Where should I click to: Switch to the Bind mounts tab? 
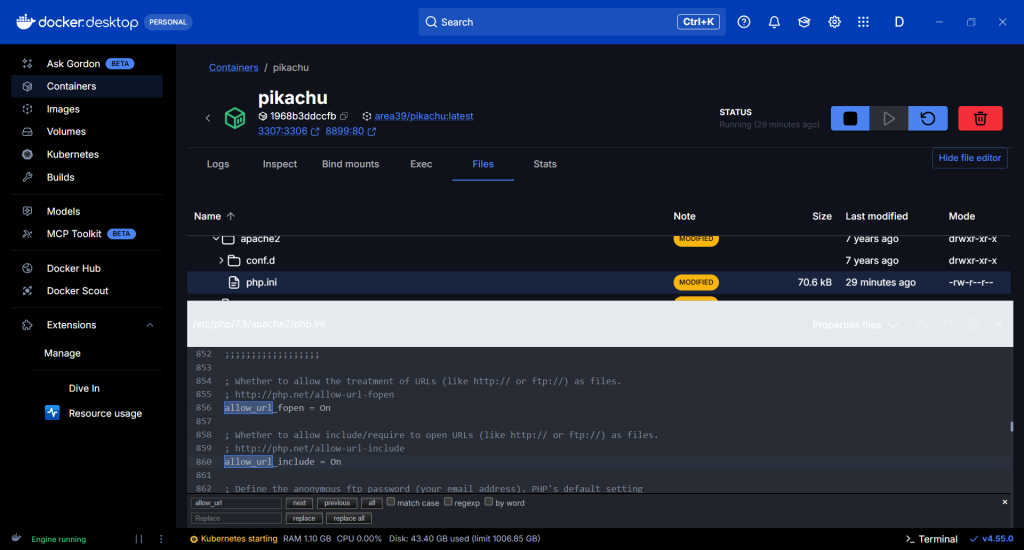click(x=351, y=164)
